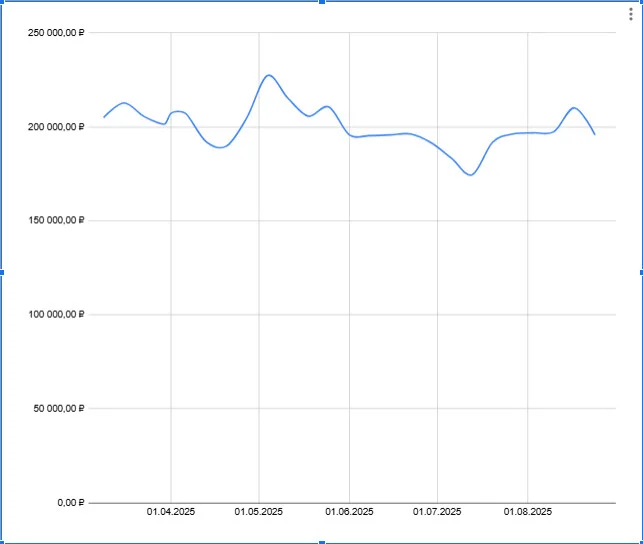Click the blue line's starting point
The image size is (643, 544).
pos(104,117)
